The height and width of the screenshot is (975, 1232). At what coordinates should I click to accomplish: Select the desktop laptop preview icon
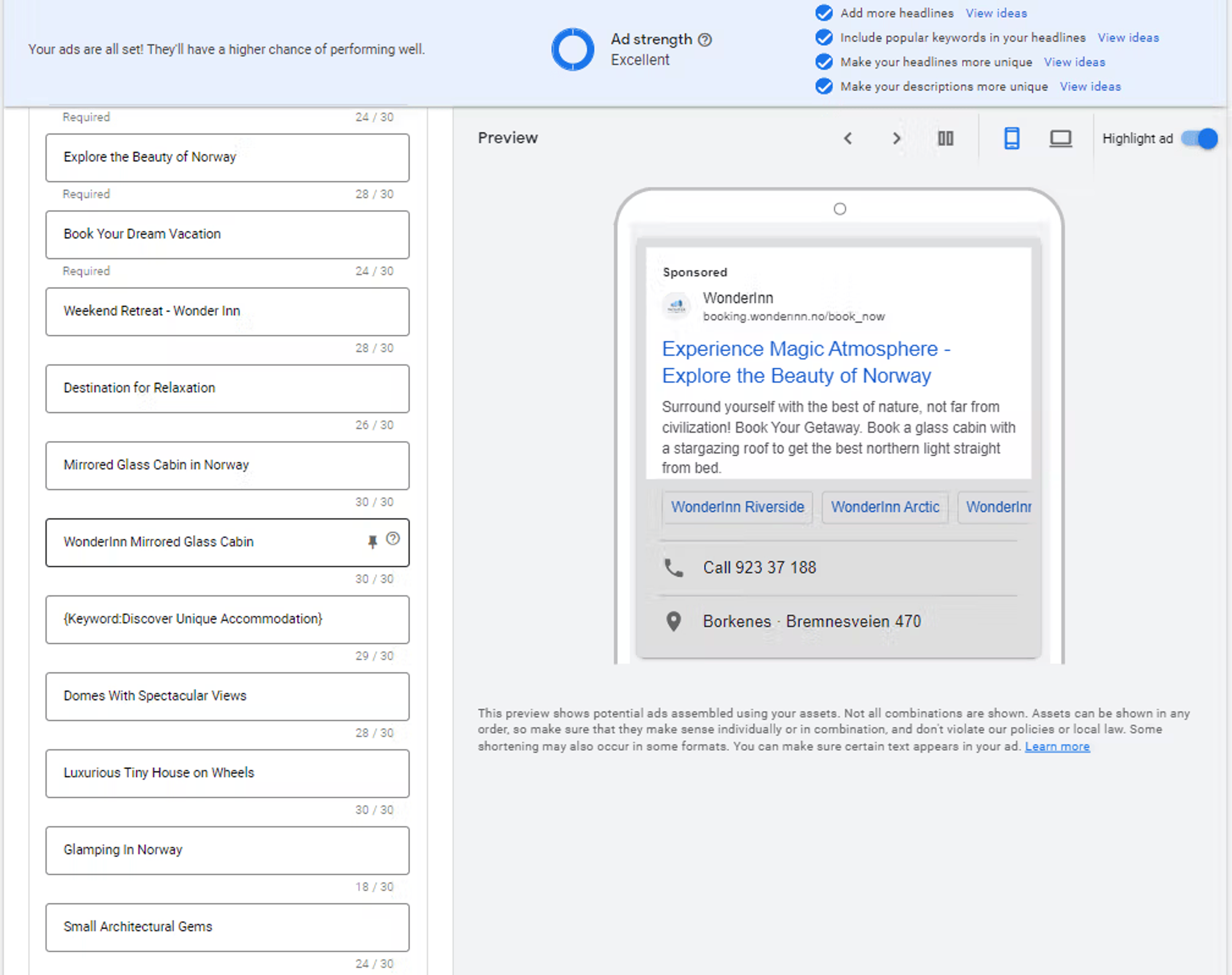[x=1060, y=138]
